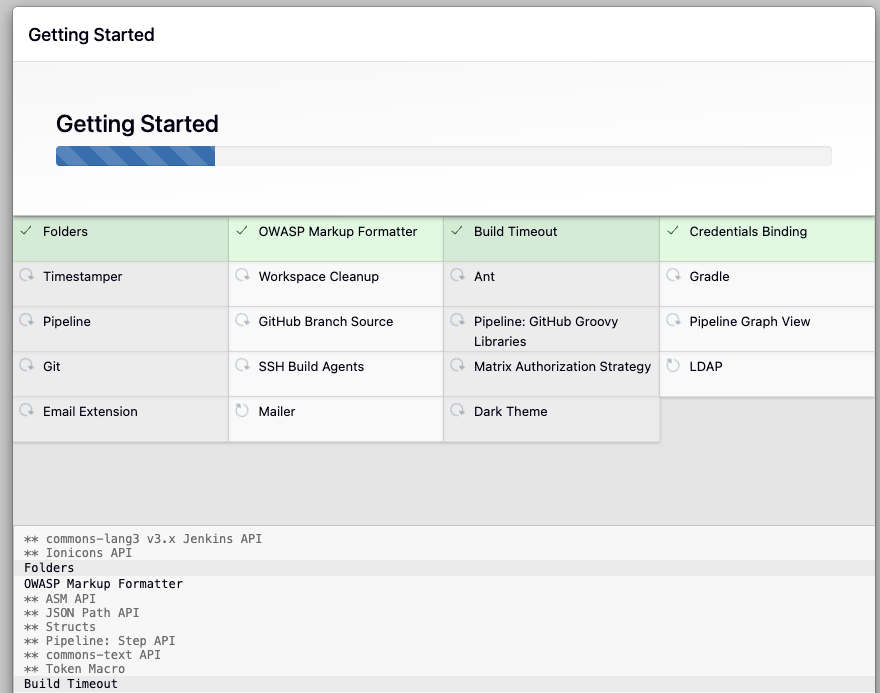Select the GitHub Branch Source plugin label
This screenshot has width=880, height=693.
(x=326, y=321)
